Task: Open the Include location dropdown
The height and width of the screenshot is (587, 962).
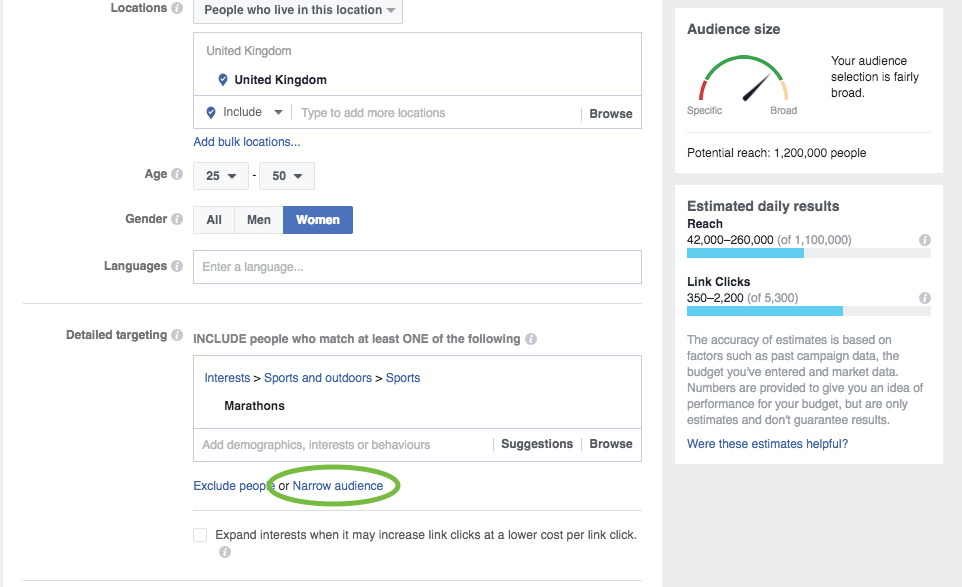Action: point(244,112)
